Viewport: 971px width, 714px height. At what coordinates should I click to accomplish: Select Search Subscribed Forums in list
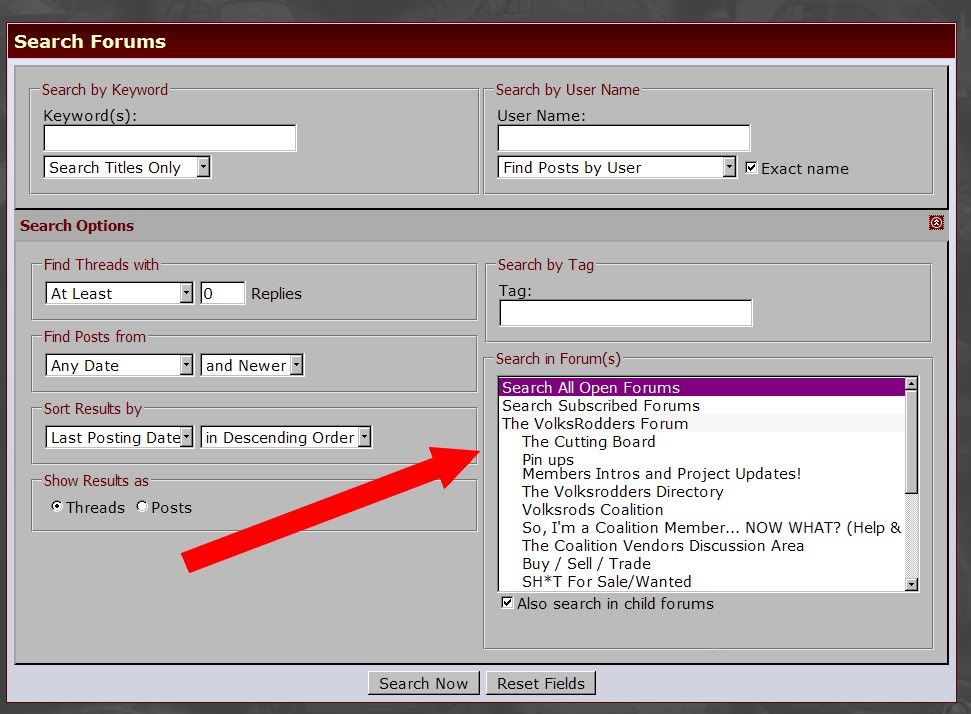[702, 405]
